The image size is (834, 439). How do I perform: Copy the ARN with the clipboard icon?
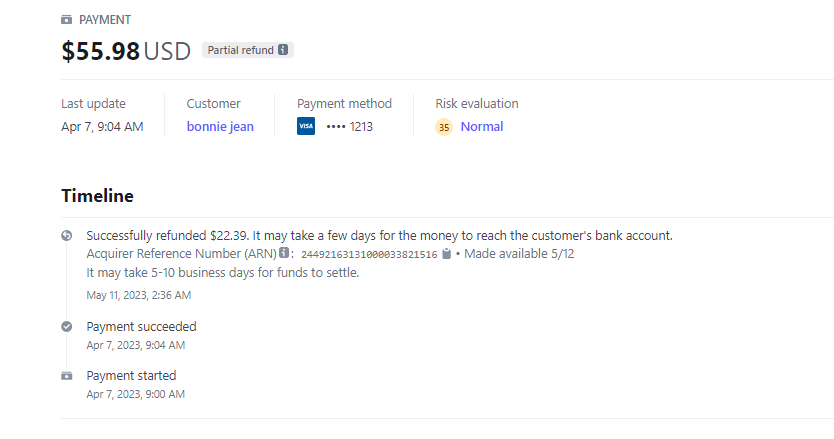click(x=447, y=254)
